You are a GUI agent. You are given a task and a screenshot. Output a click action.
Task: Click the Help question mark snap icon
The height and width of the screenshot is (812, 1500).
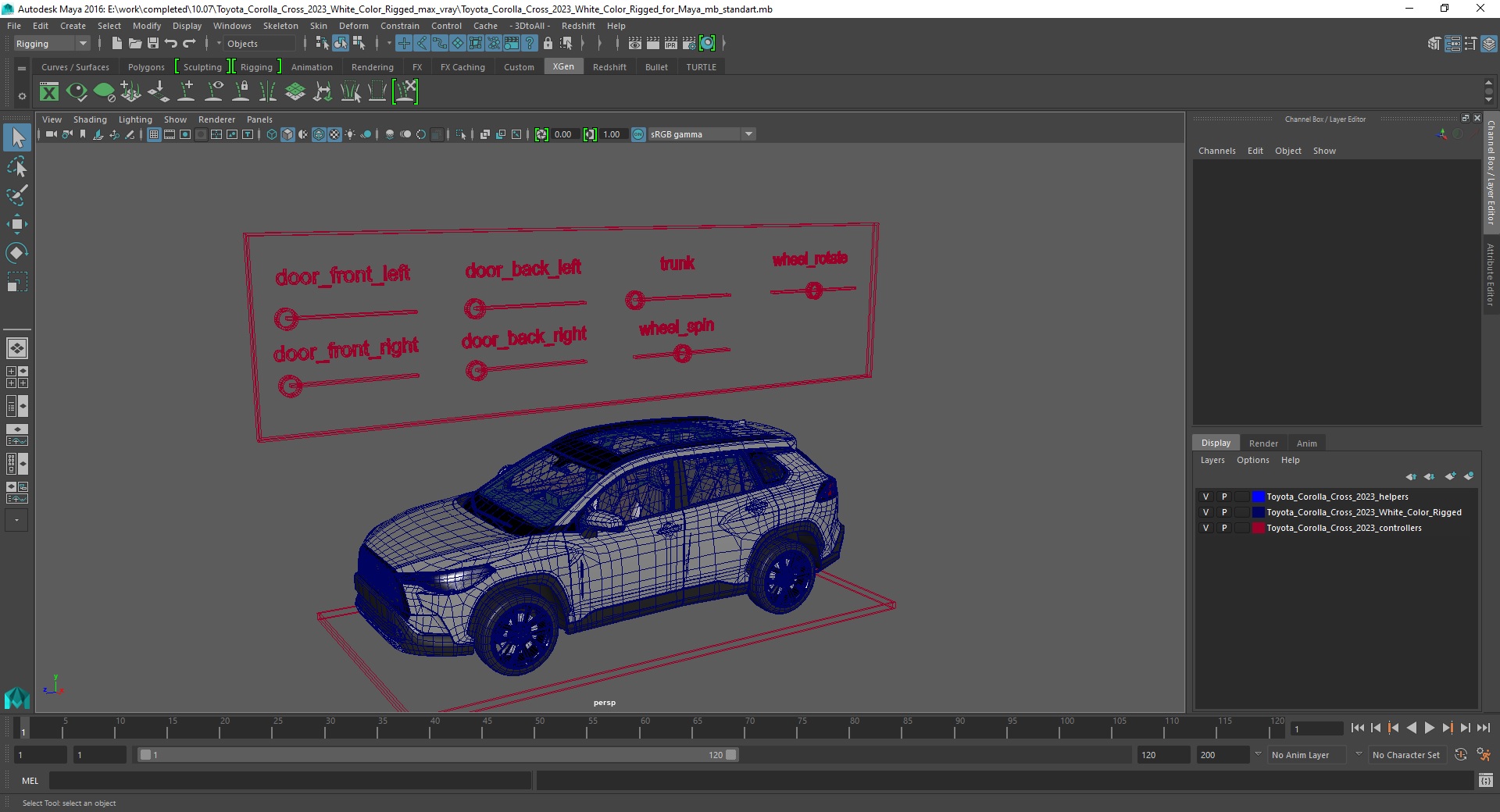pyautogui.click(x=530, y=44)
